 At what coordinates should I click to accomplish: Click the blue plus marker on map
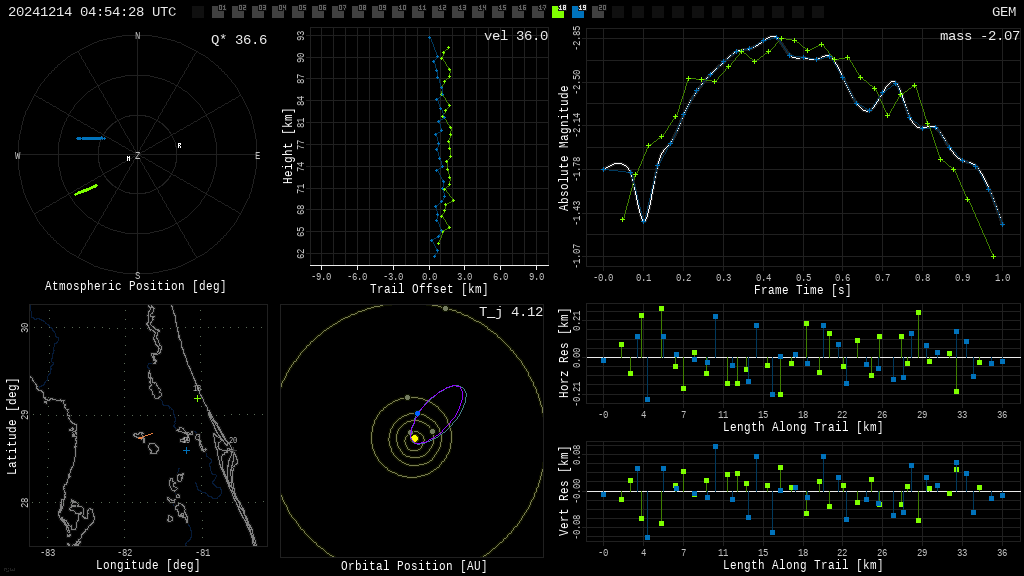(x=186, y=450)
